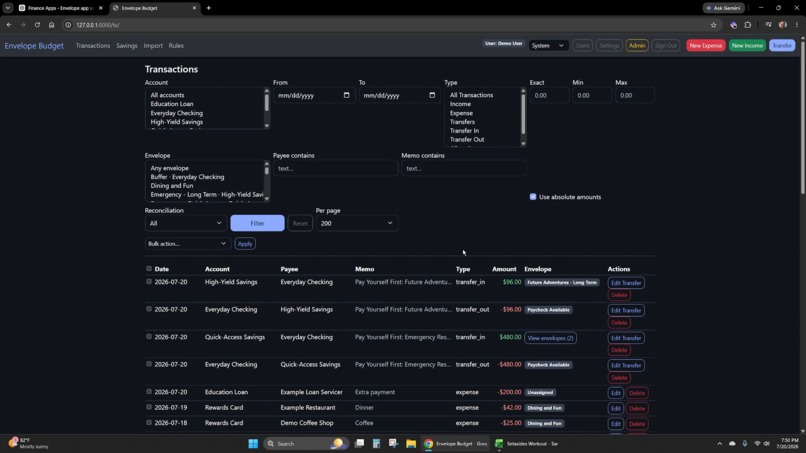Click Account list scrollbar
The image size is (806, 453).
click(x=266, y=102)
